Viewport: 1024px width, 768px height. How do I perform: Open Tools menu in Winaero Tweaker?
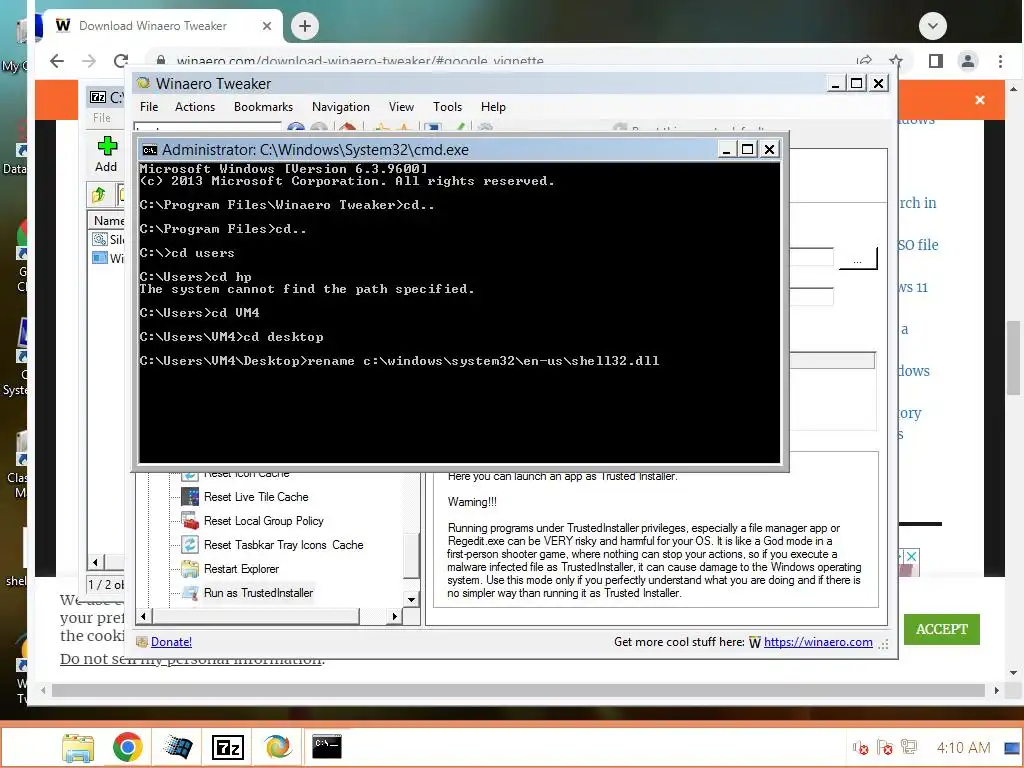pos(447,107)
